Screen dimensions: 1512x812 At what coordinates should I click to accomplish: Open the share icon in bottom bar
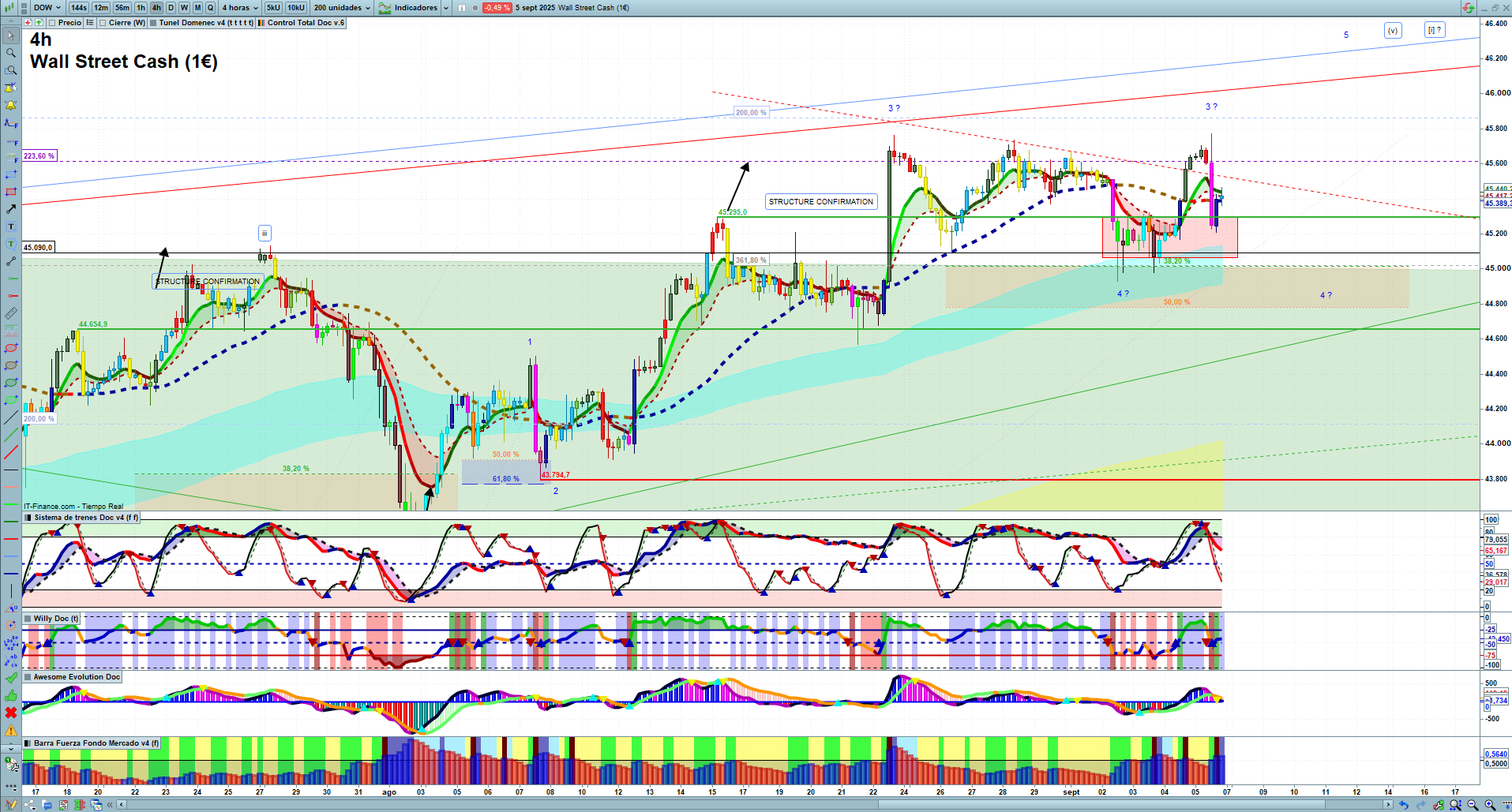click(29, 805)
